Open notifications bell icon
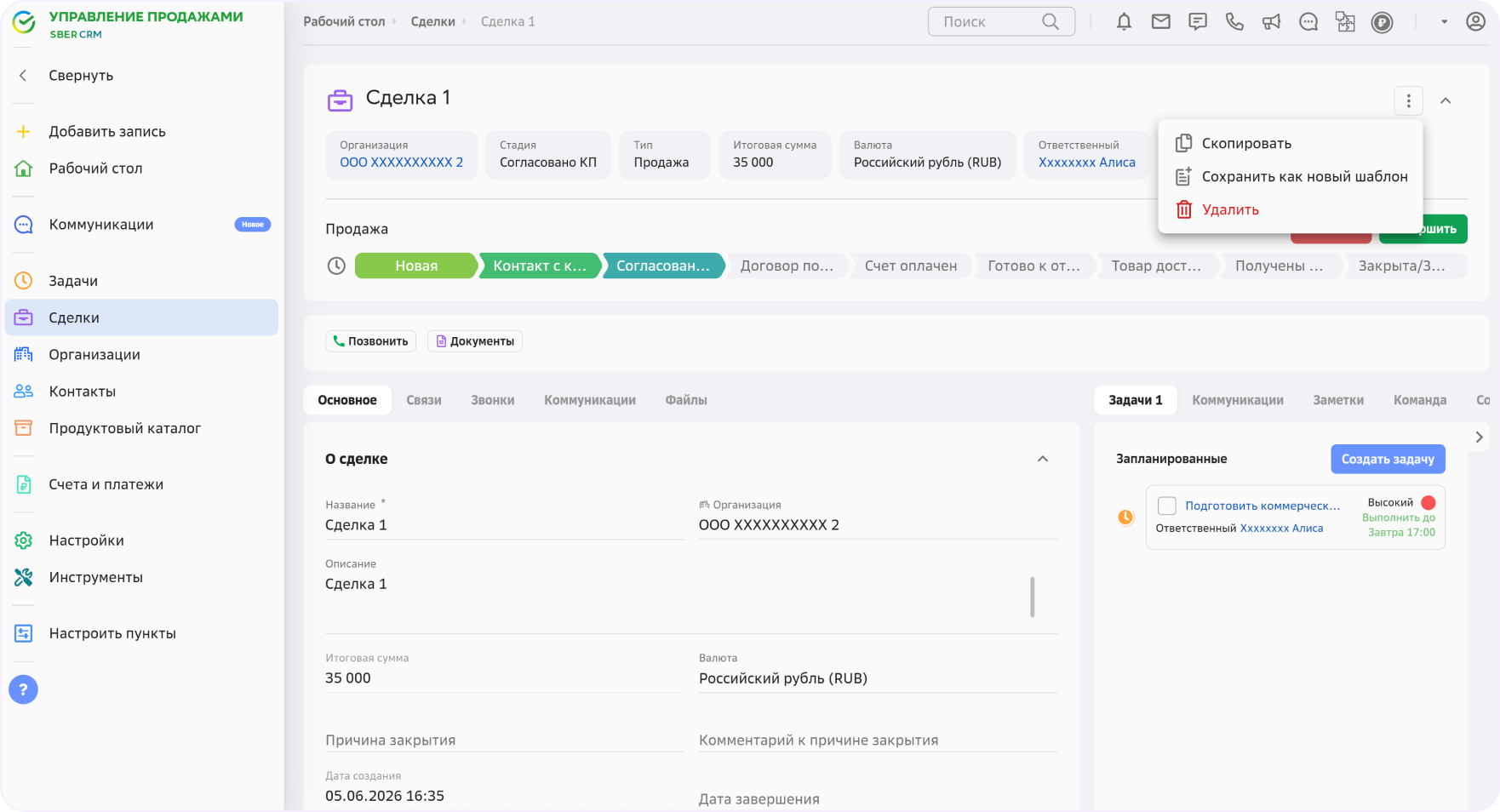Image resolution: width=1500 pixels, height=812 pixels. 1124,22
